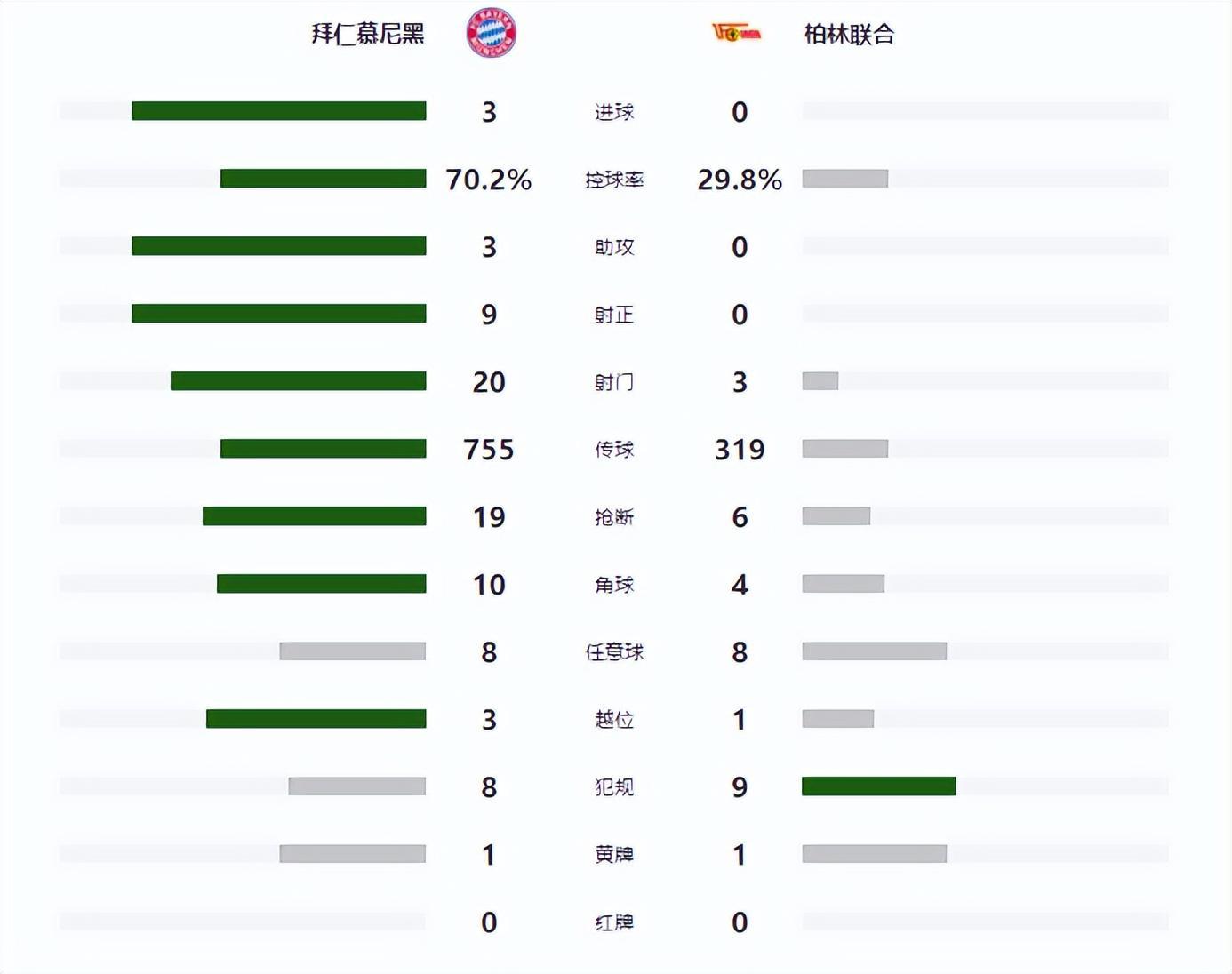
Task: Click the 29.8% possession value
Action: (x=740, y=180)
